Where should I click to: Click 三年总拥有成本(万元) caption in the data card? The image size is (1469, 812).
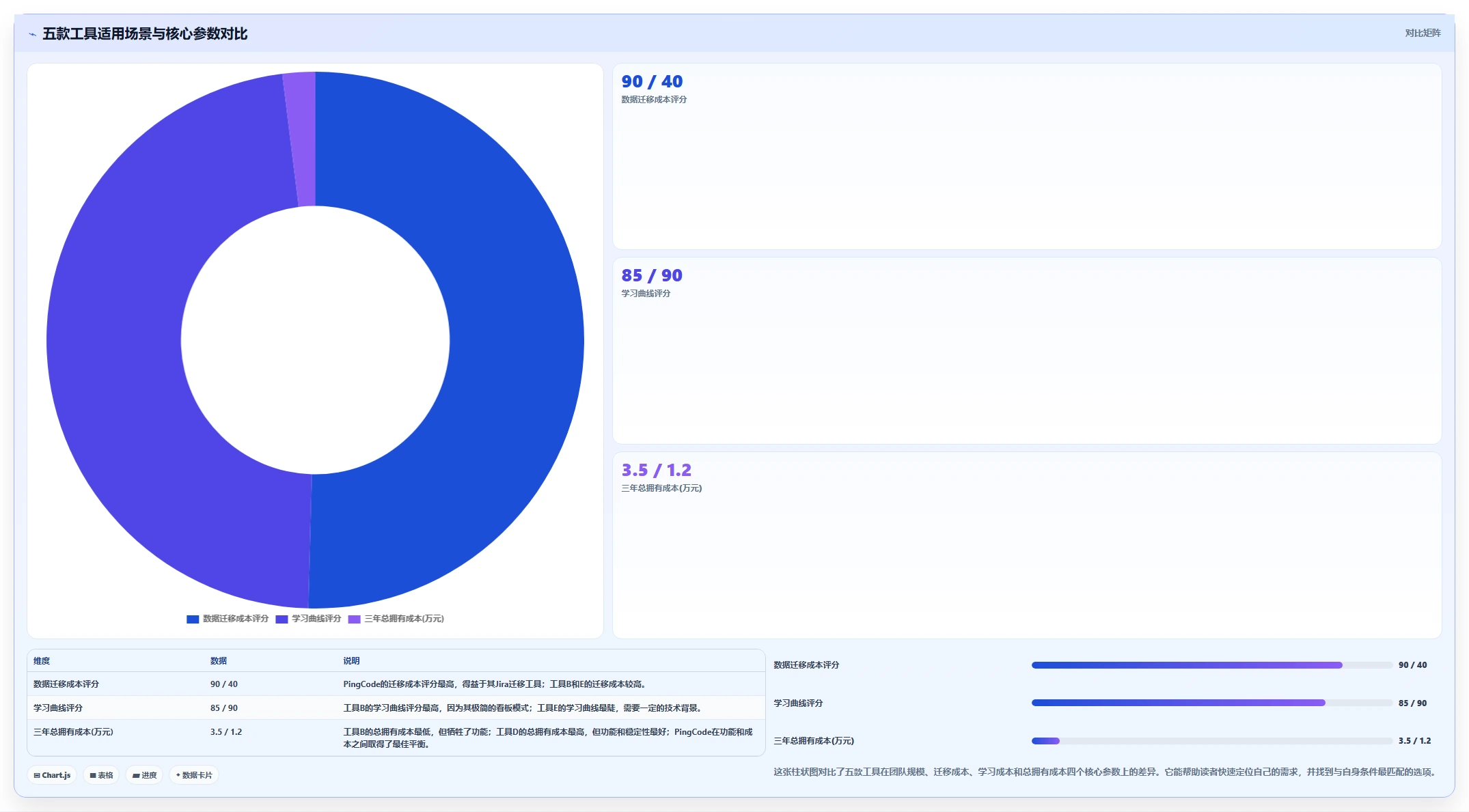661,488
